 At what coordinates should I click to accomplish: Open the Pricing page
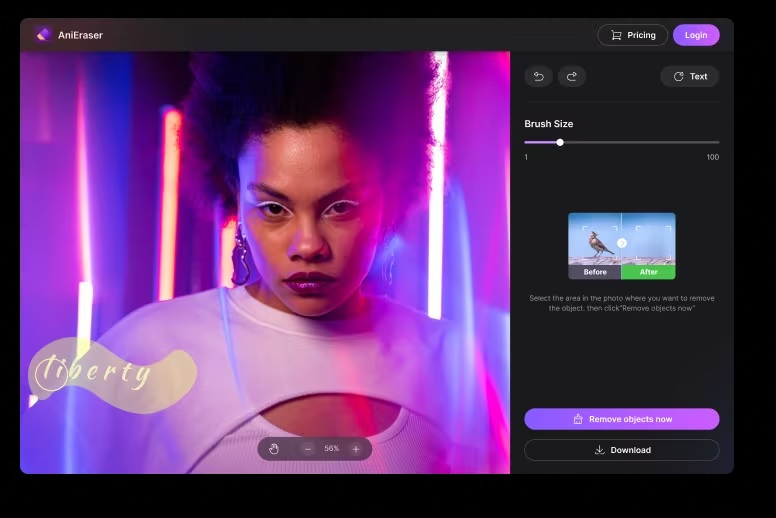(x=632, y=35)
